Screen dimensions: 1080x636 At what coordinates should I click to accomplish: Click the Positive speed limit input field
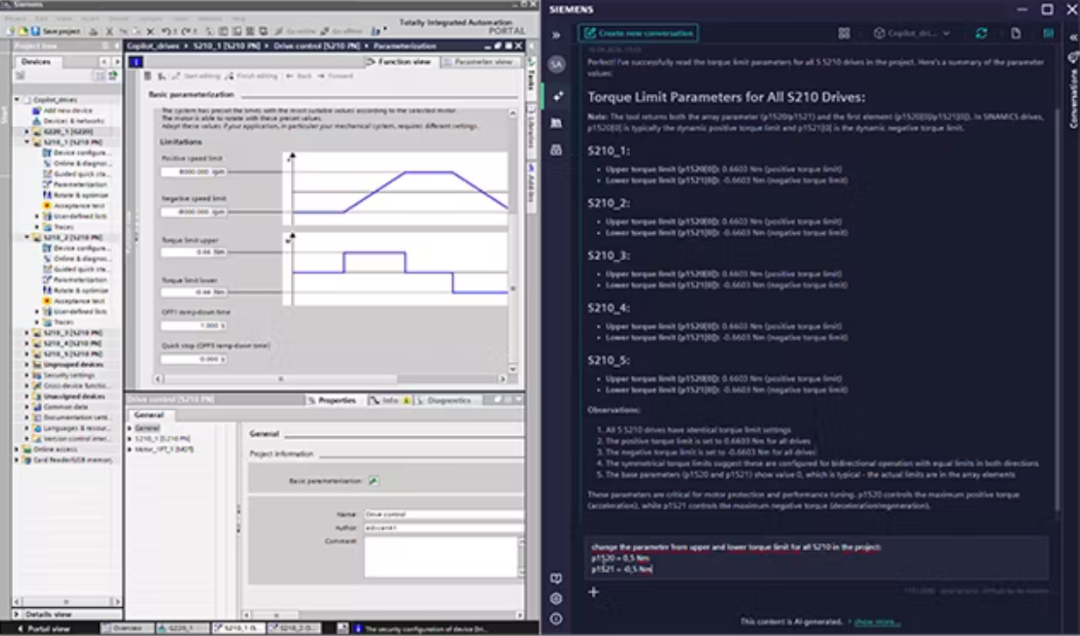(x=194, y=172)
